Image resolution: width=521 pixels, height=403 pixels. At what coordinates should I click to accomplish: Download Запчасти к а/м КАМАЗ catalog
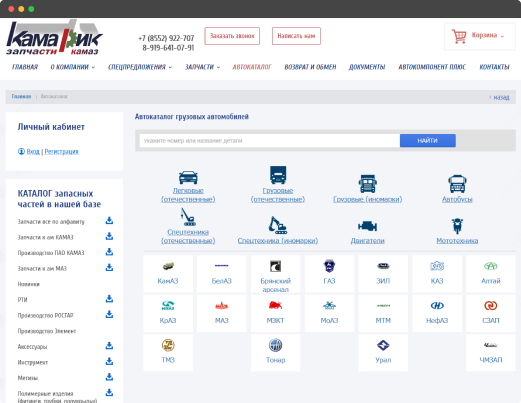coord(109,236)
